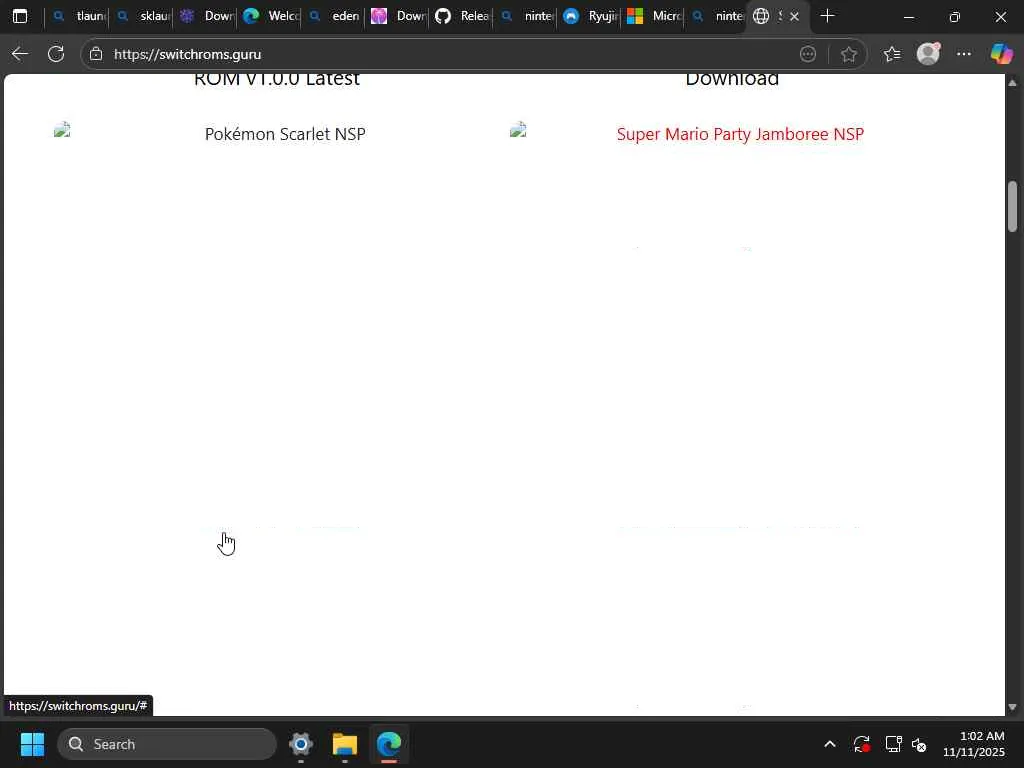Click the vertical scrollbar thumb
The width and height of the screenshot is (1024, 768).
[1012, 206]
